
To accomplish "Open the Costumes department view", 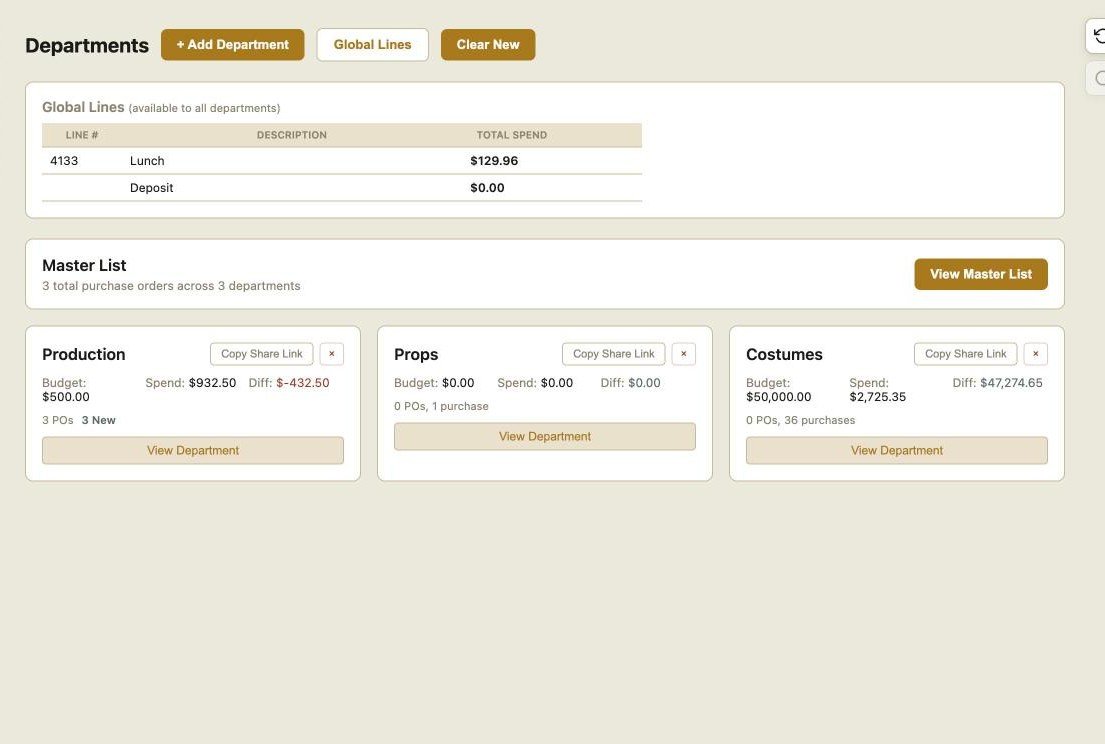I will [896, 450].
